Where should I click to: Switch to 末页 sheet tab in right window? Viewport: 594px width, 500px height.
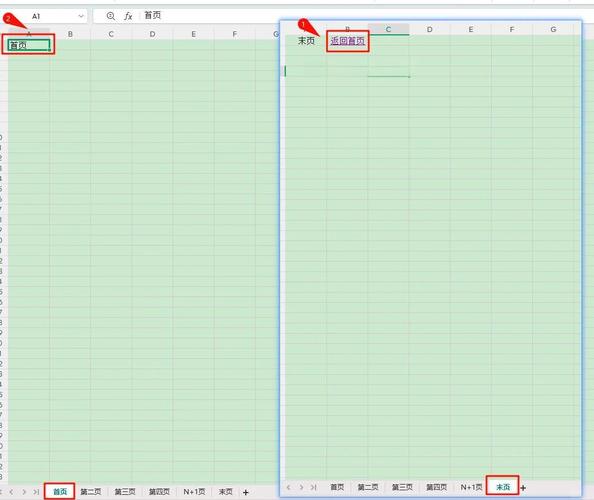[503, 487]
